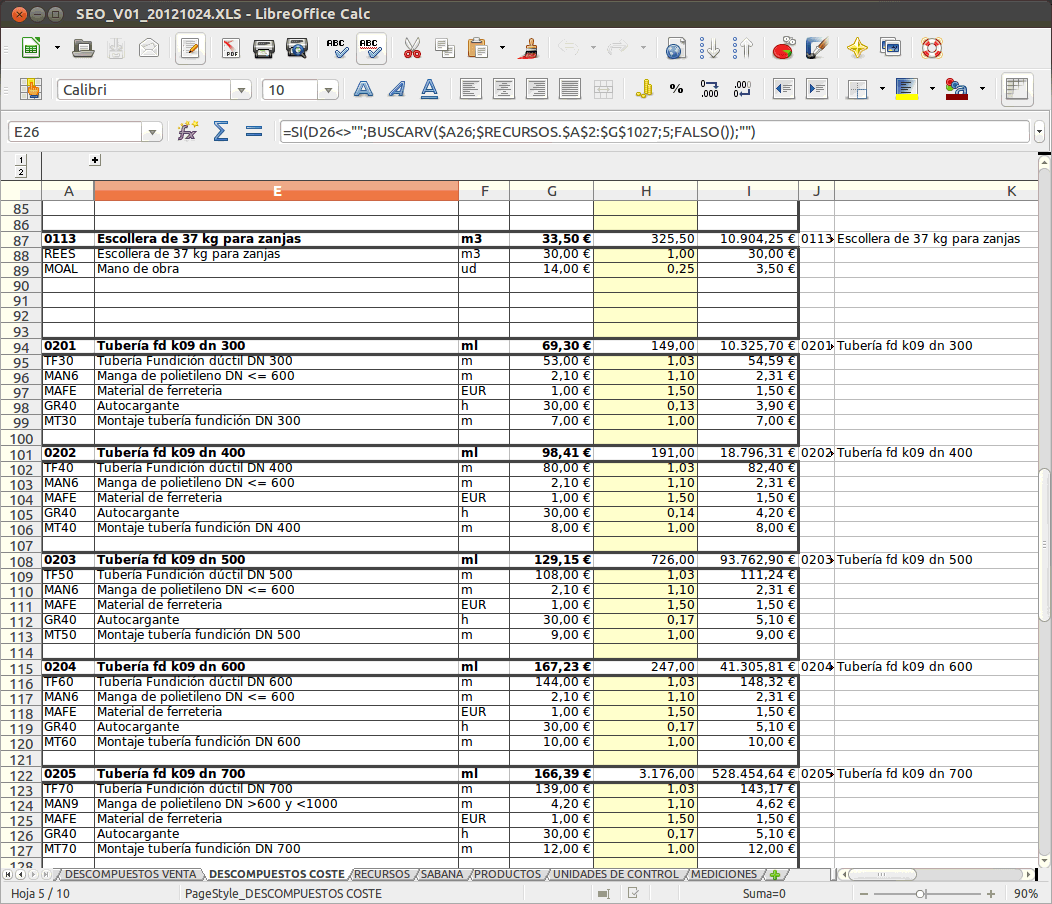The image size is (1052, 904).
Task: Click the Paste icon
Action: pyautogui.click(x=478, y=48)
